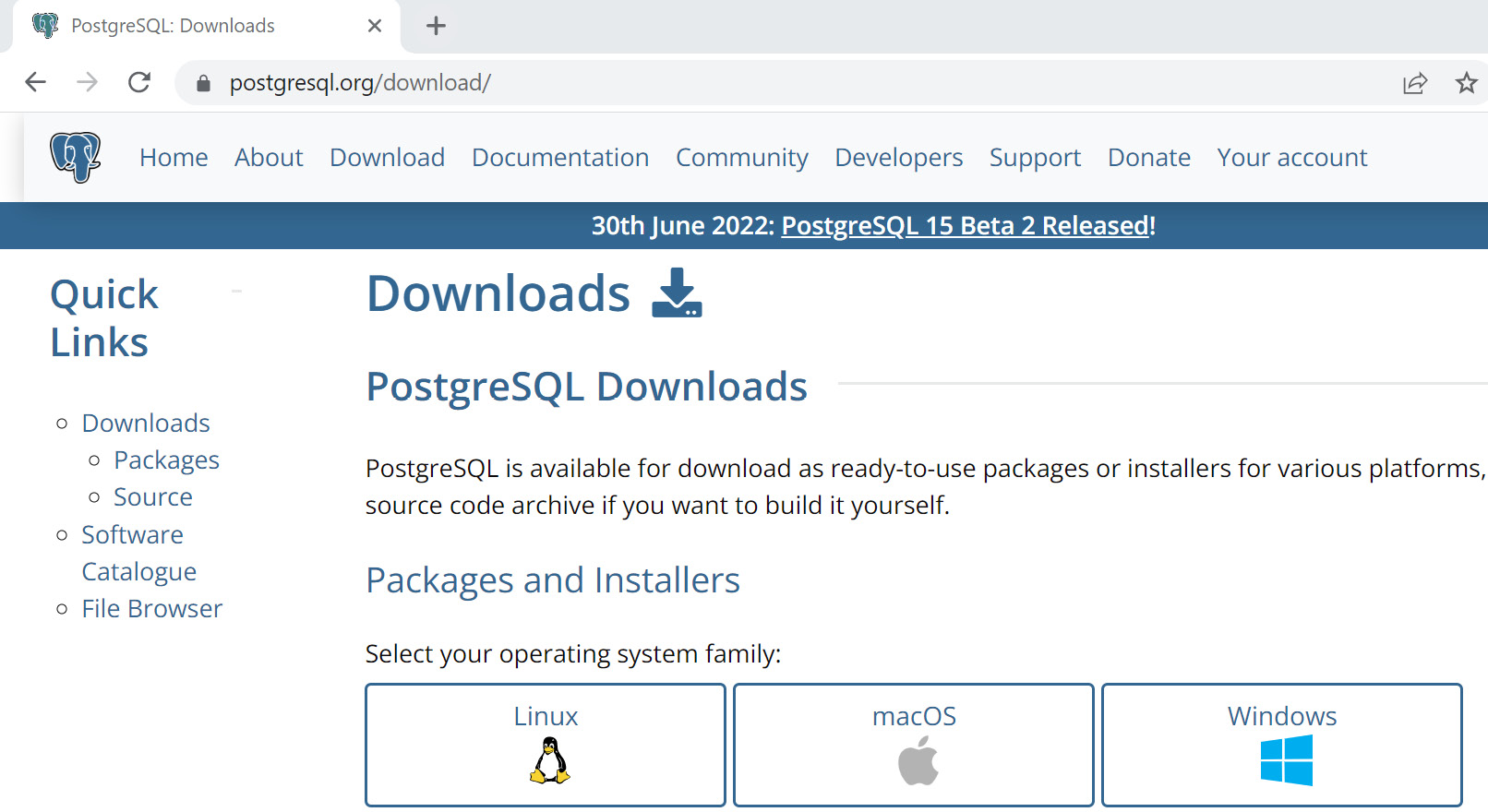Click the browser forward arrow

click(87, 82)
